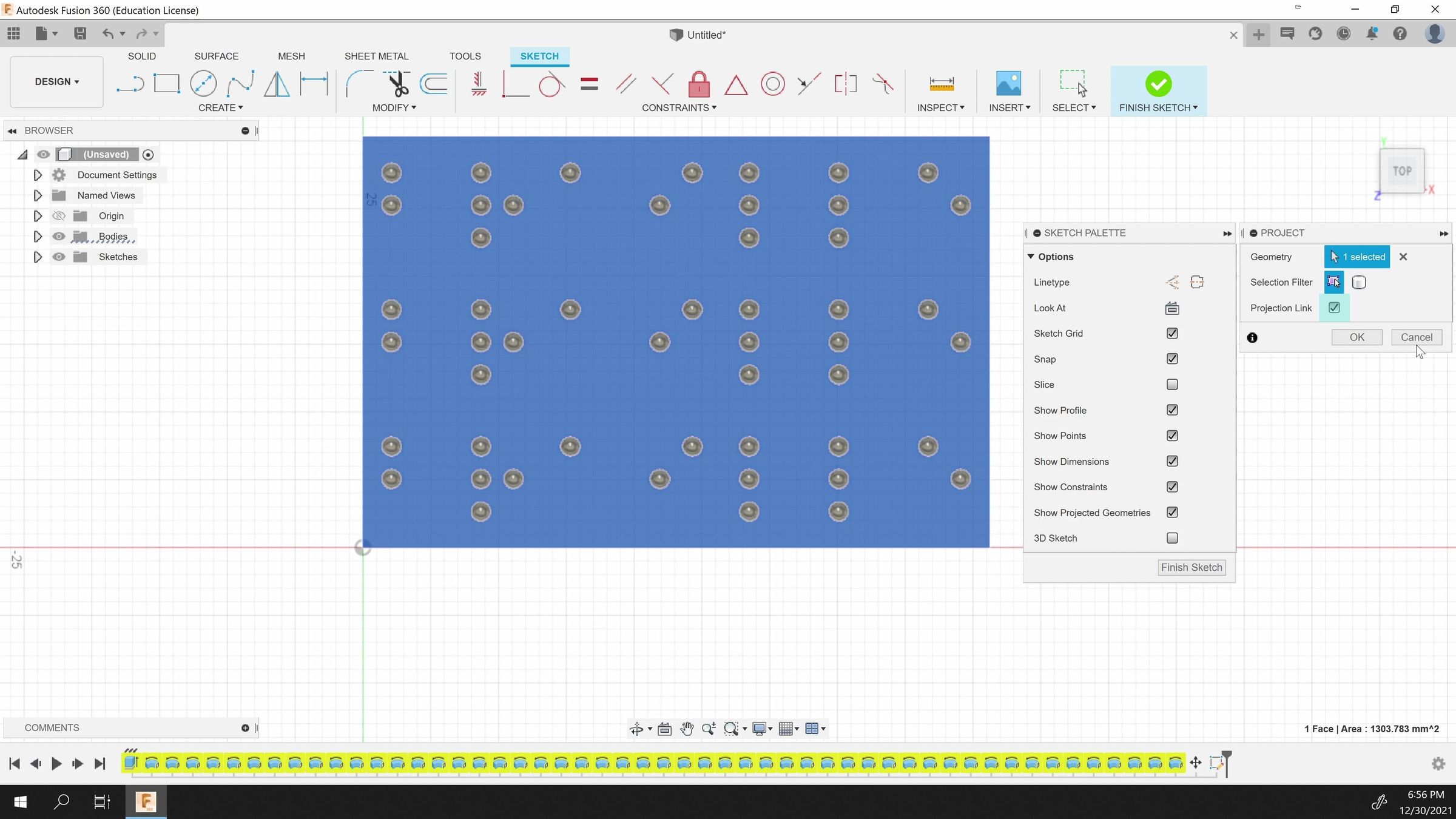1456x819 pixels.
Task: Click the Finish Sketch button in the palette
Action: click(1191, 567)
